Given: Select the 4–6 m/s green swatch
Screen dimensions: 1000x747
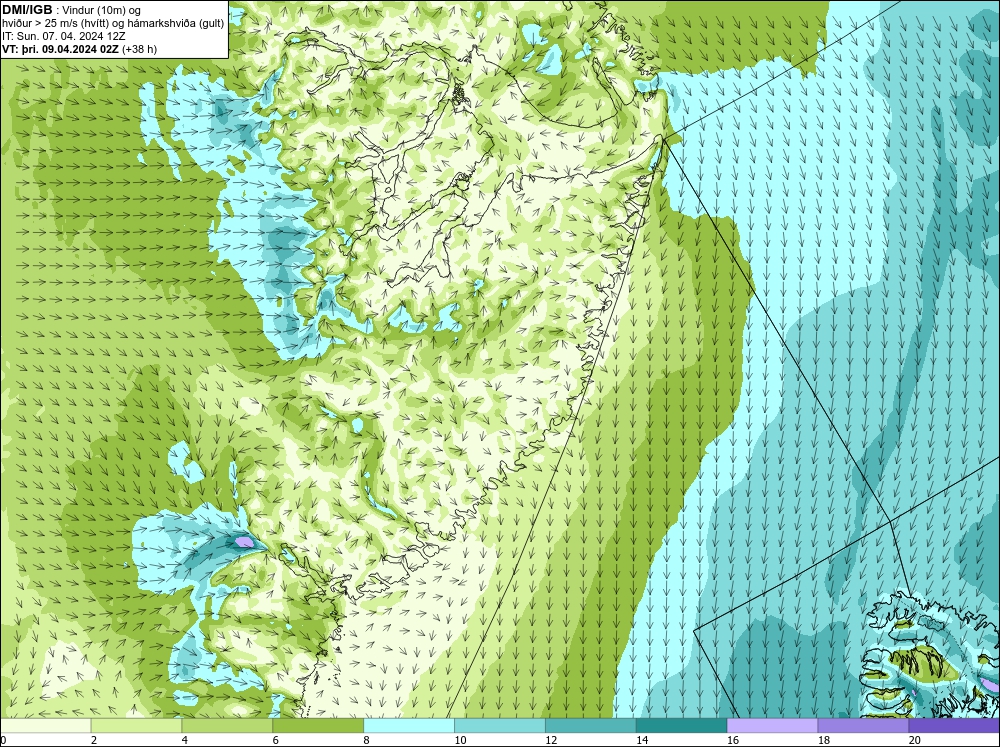Looking at the screenshot, I should pyautogui.click(x=227, y=726).
